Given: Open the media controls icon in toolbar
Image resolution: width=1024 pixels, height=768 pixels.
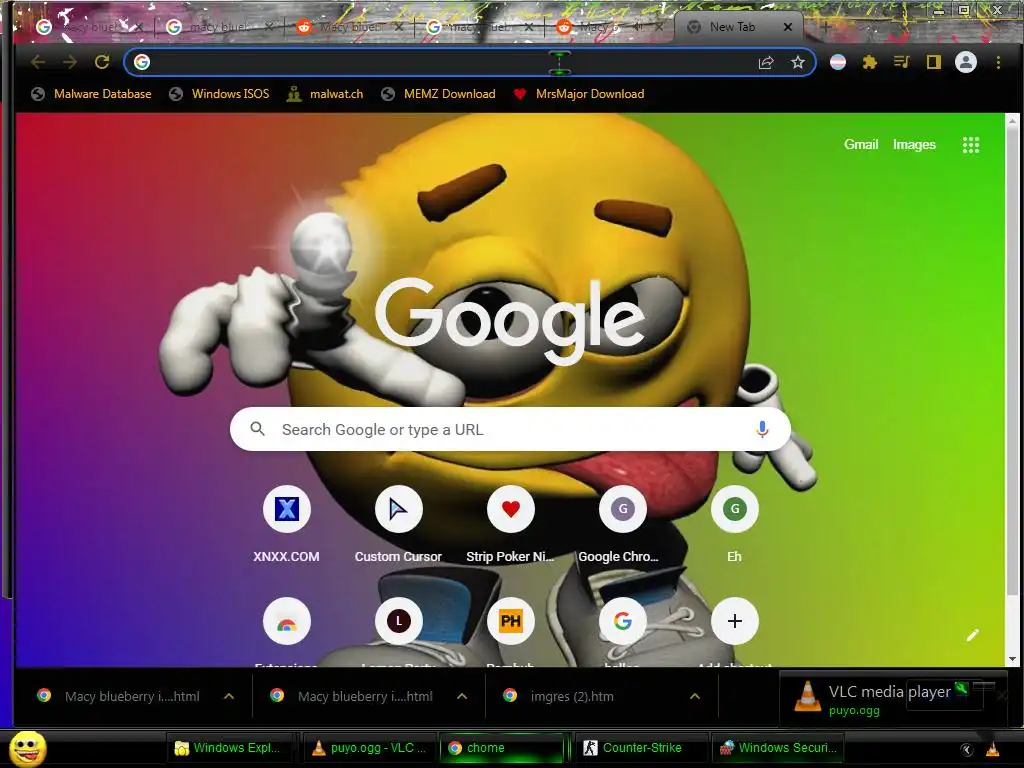Looking at the screenshot, I should (901, 62).
